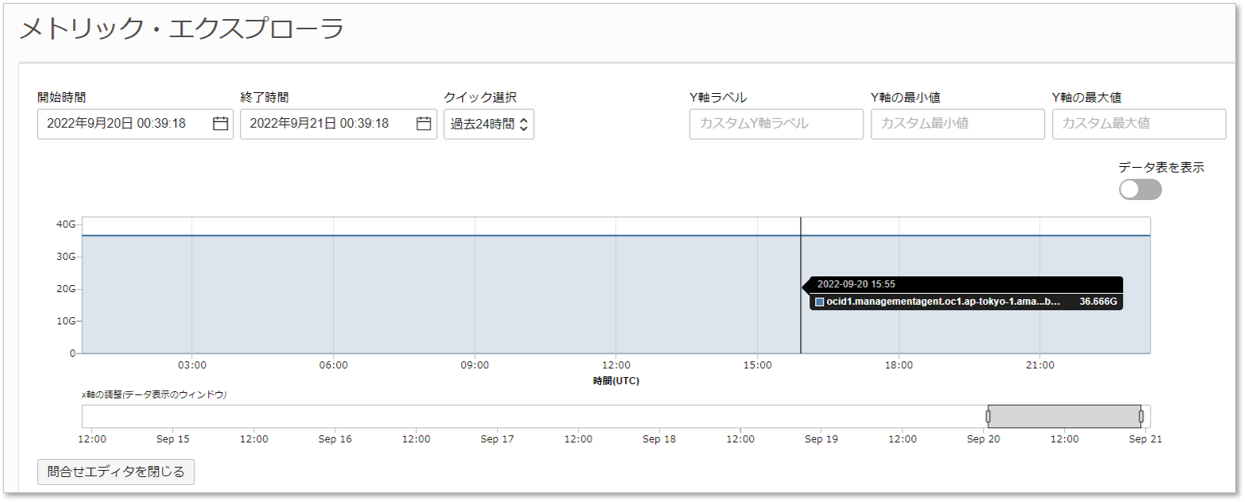Viewport: 1245px width, 502px height.
Task: Click the blue series square in the tooltip
Action: [820, 301]
